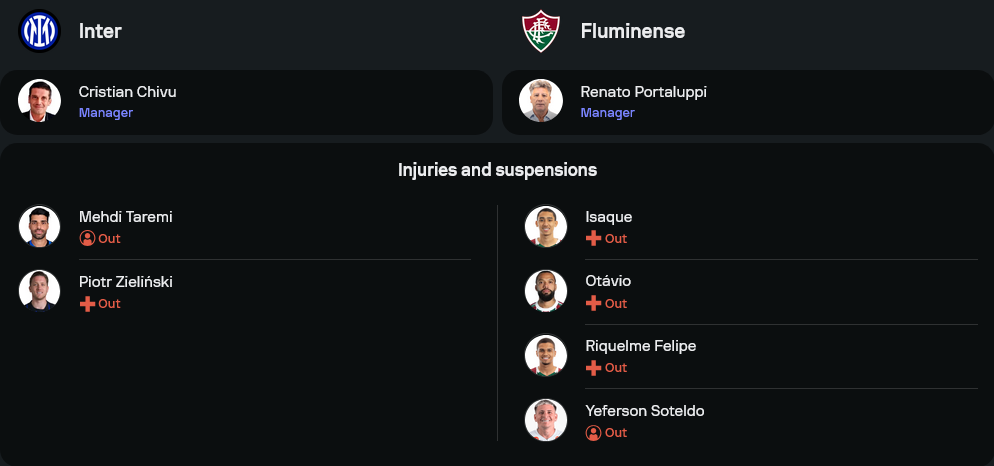Click Mehdi Taremi's suspension status icon
Image resolution: width=994 pixels, height=466 pixels.
pos(87,239)
